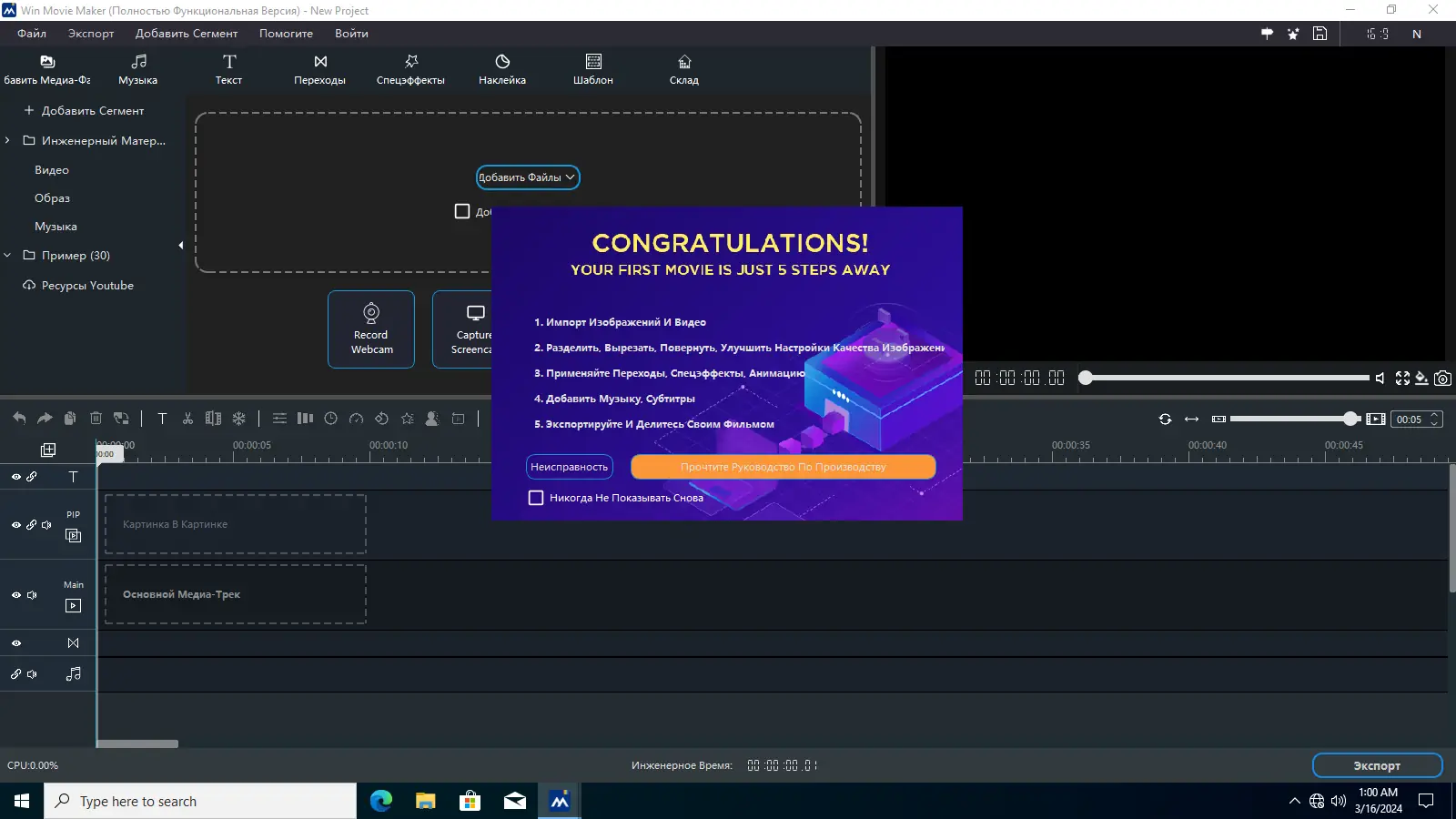The height and width of the screenshot is (819, 1456).
Task: Open the Music library tab
Action: coord(137,69)
